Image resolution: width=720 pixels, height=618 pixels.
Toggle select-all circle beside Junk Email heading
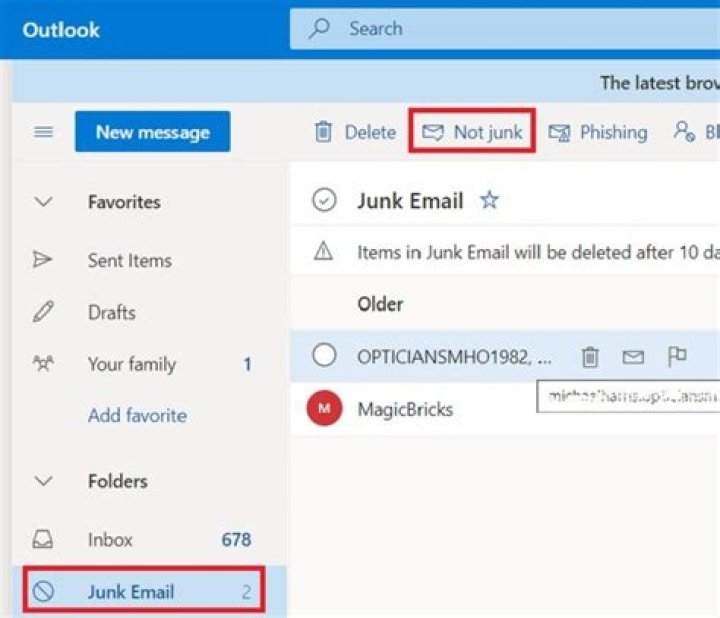[324, 200]
